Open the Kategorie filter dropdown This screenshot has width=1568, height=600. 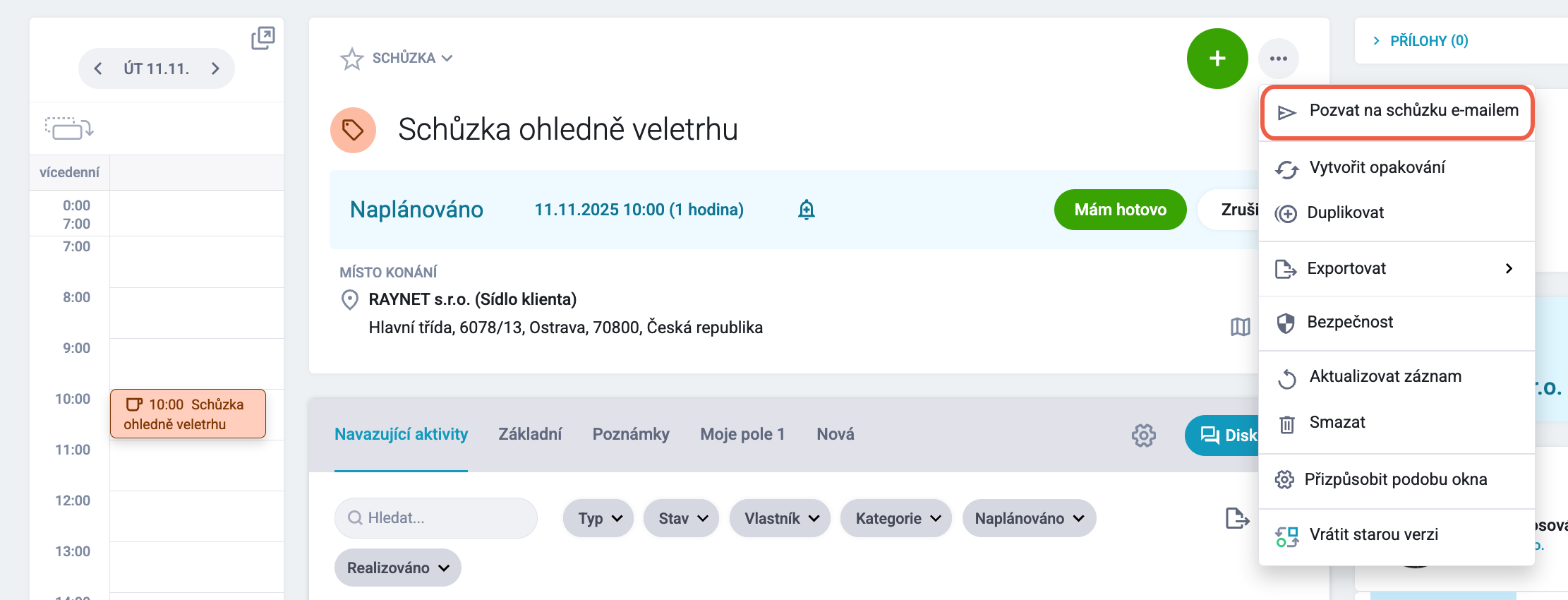click(x=896, y=519)
